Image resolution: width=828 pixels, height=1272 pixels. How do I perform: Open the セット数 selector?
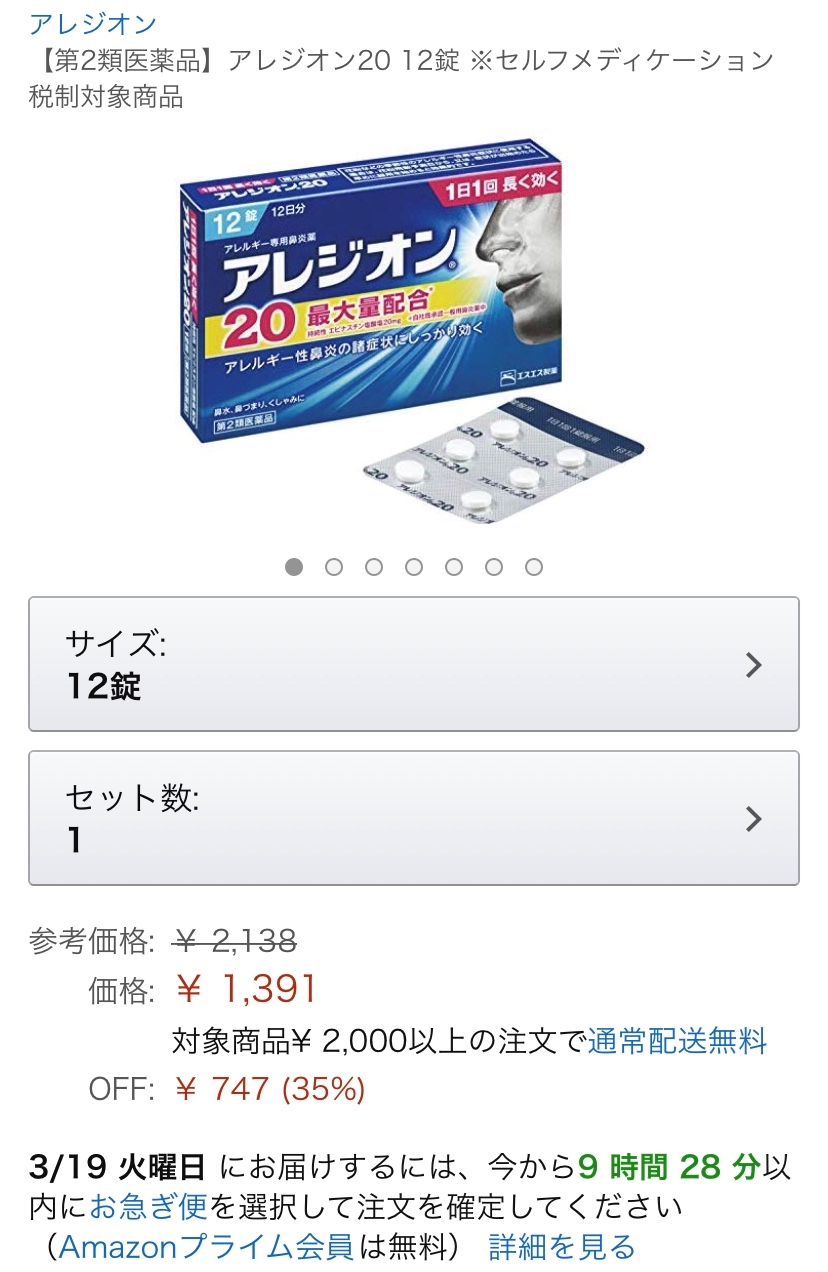tap(414, 818)
